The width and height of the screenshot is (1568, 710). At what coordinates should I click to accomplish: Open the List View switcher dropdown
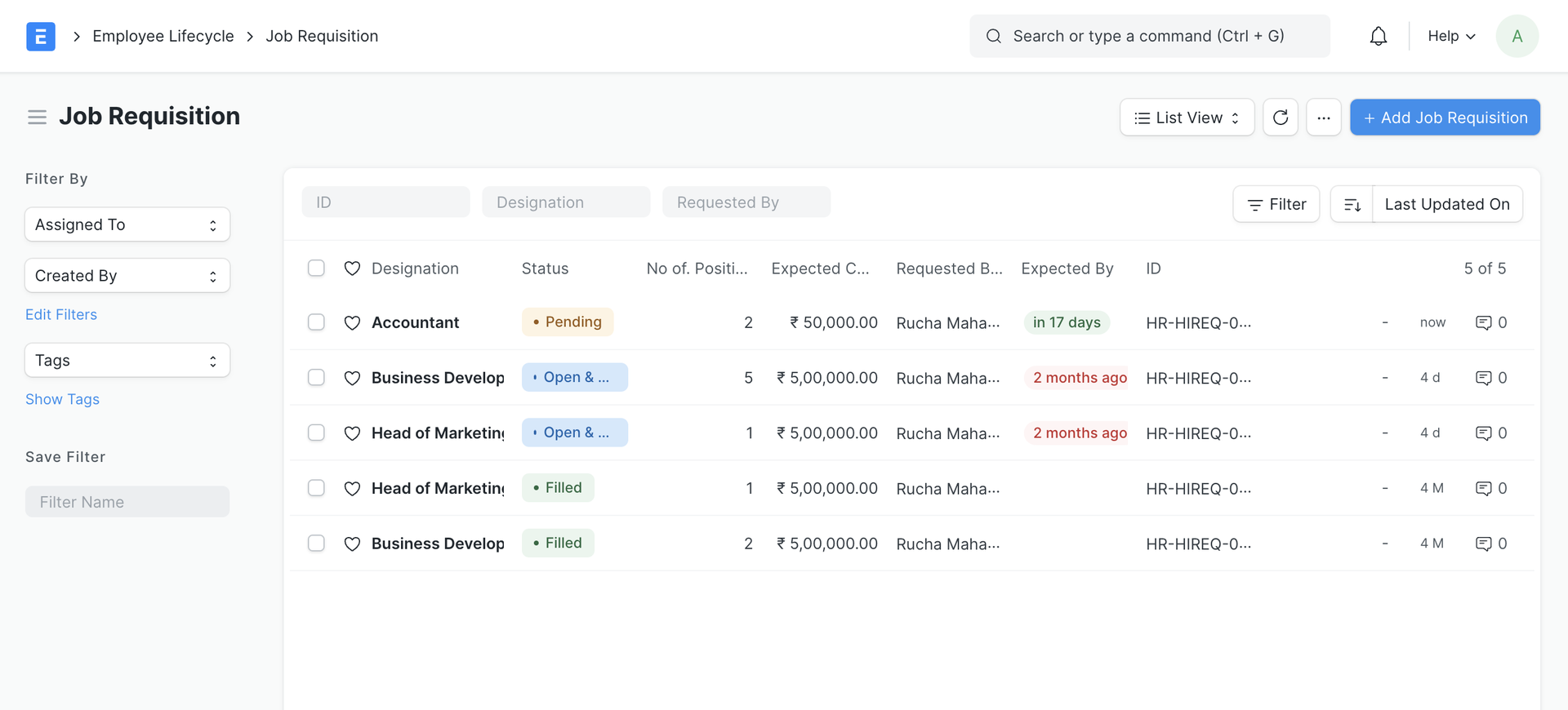1187,118
